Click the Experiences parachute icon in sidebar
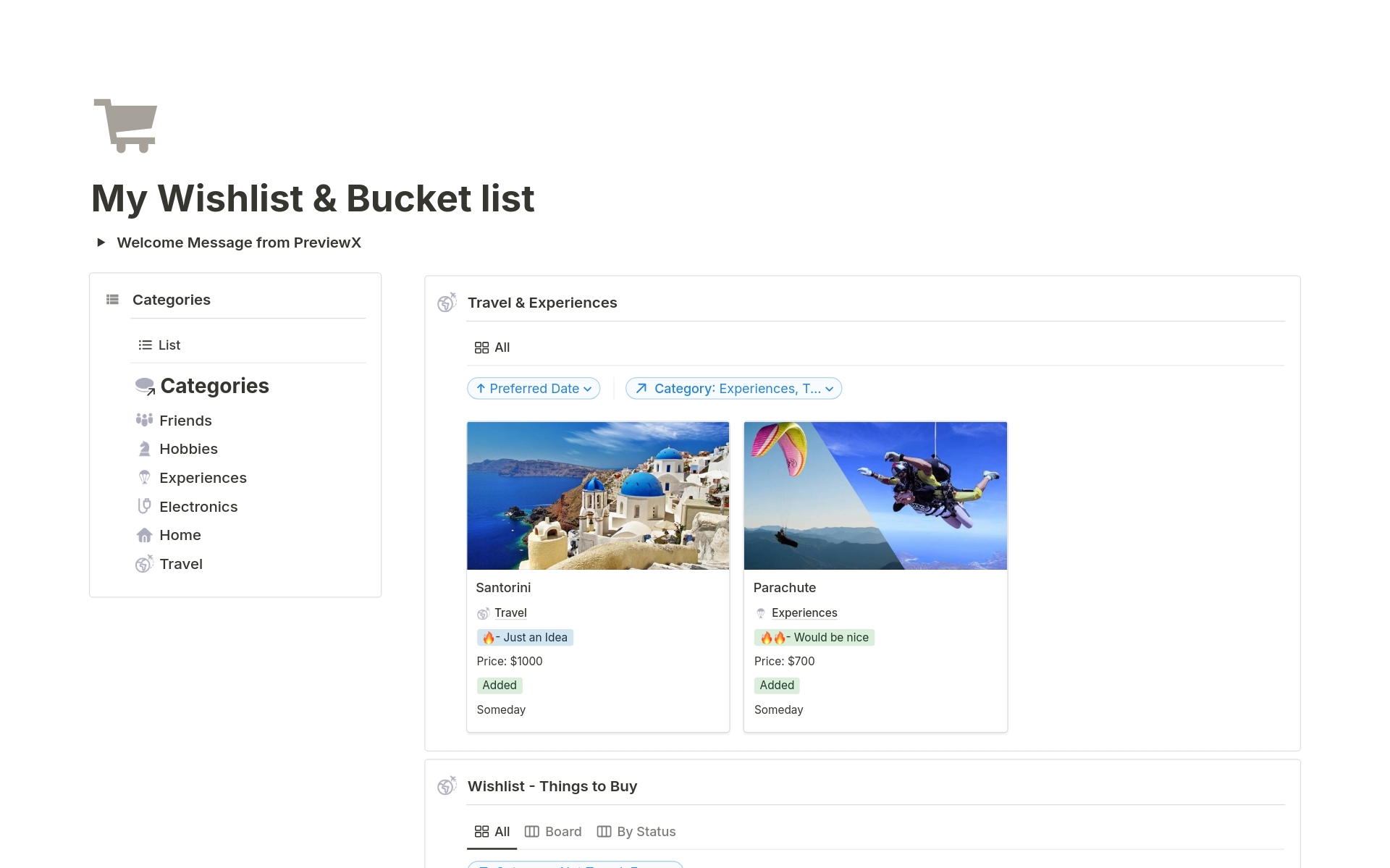1390x868 pixels. pos(144,478)
